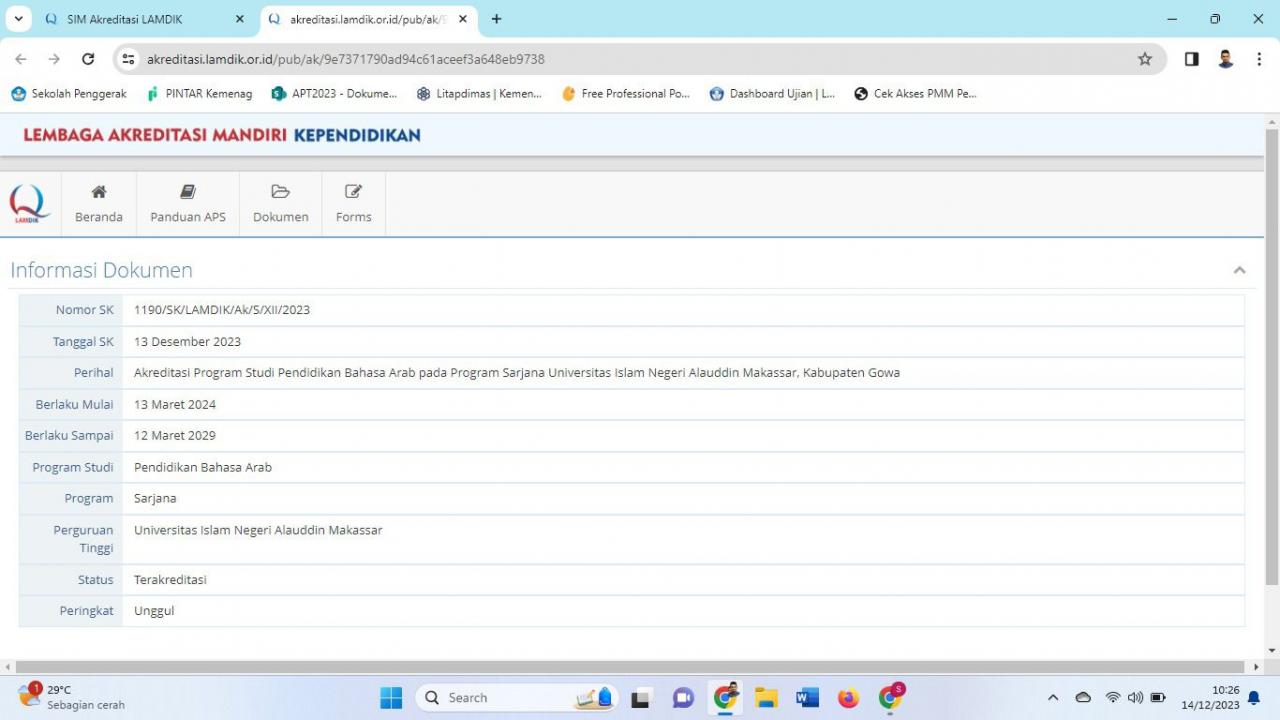The width and height of the screenshot is (1280, 720).
Task: Open Litapdimas | Kemen... bookmark
Action: click(479, 94)
